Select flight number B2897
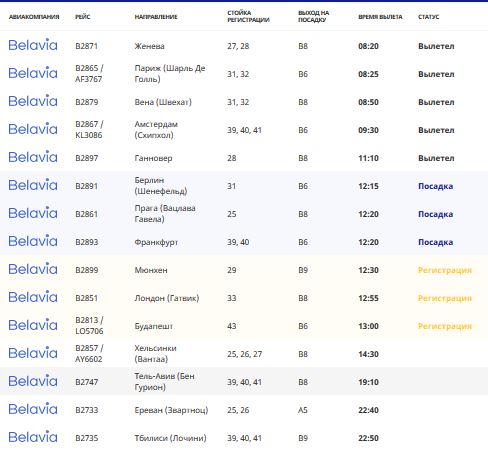The image size is (488, 451). point(87,158)
